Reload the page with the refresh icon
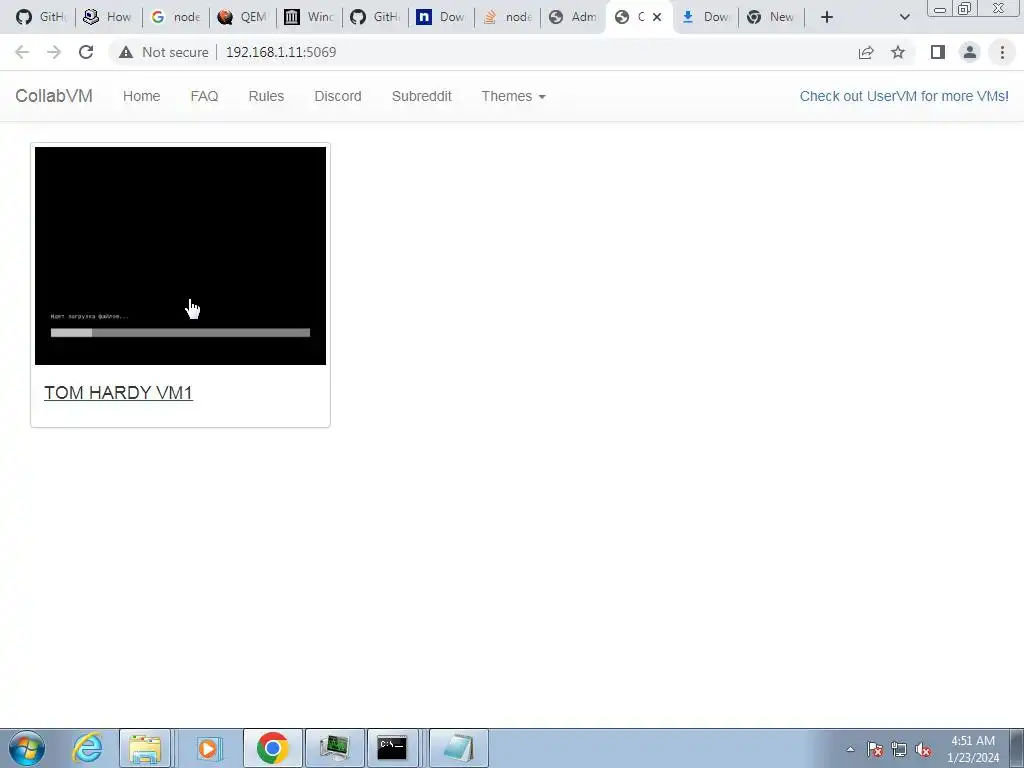This screenshot has width=1024, height=768. coord(86,52)
